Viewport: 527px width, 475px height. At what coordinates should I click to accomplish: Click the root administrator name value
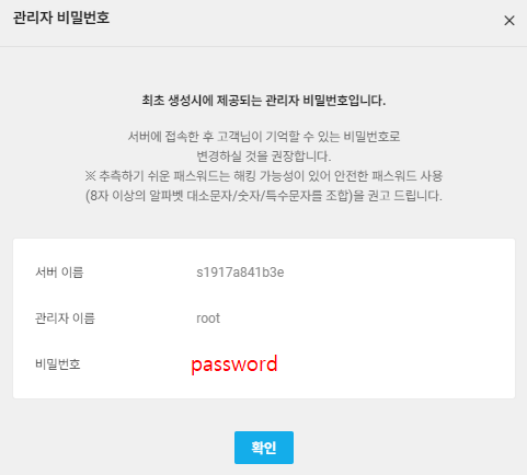point(208,318)
